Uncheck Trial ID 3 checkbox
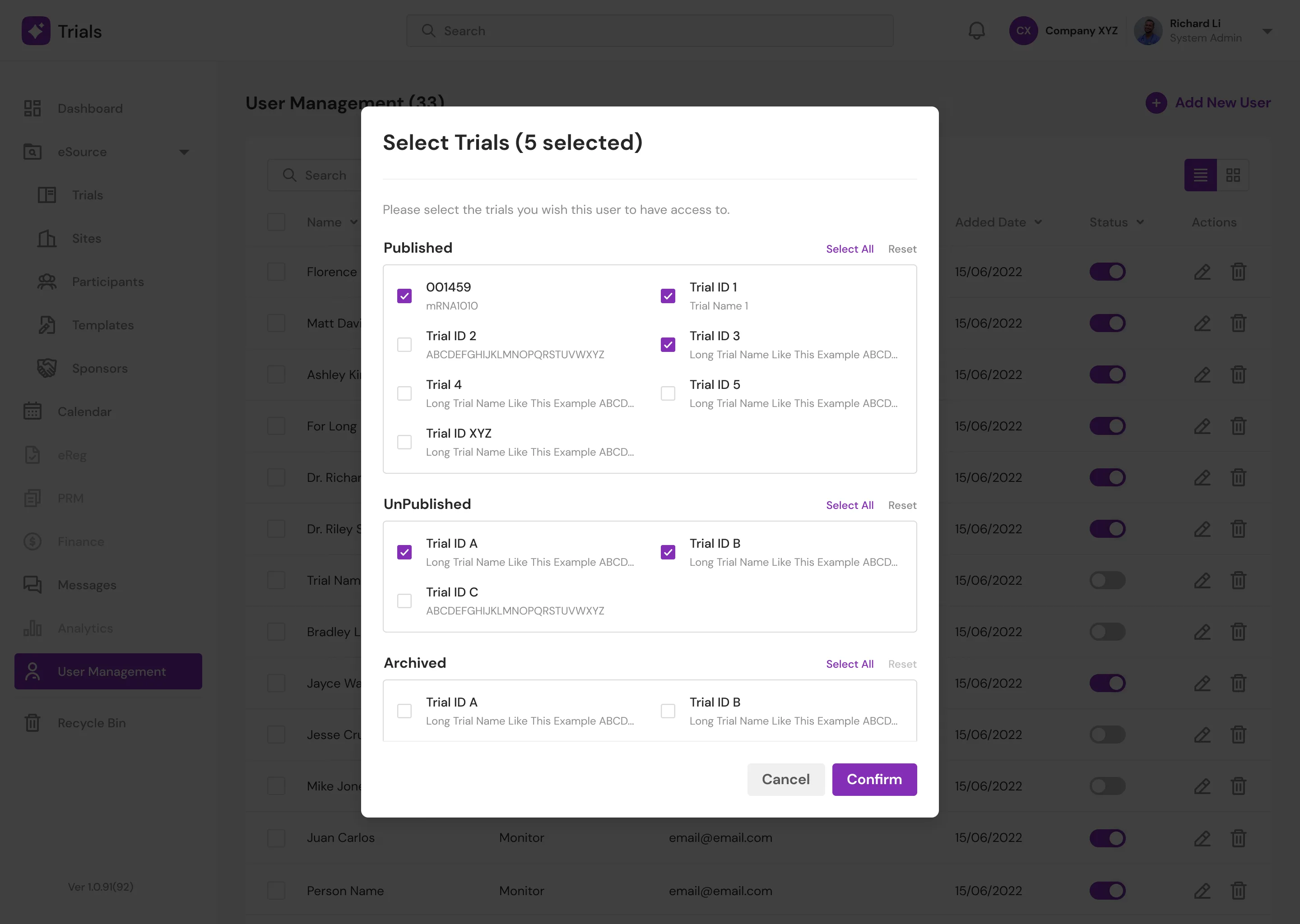 (x=668, y=345)
